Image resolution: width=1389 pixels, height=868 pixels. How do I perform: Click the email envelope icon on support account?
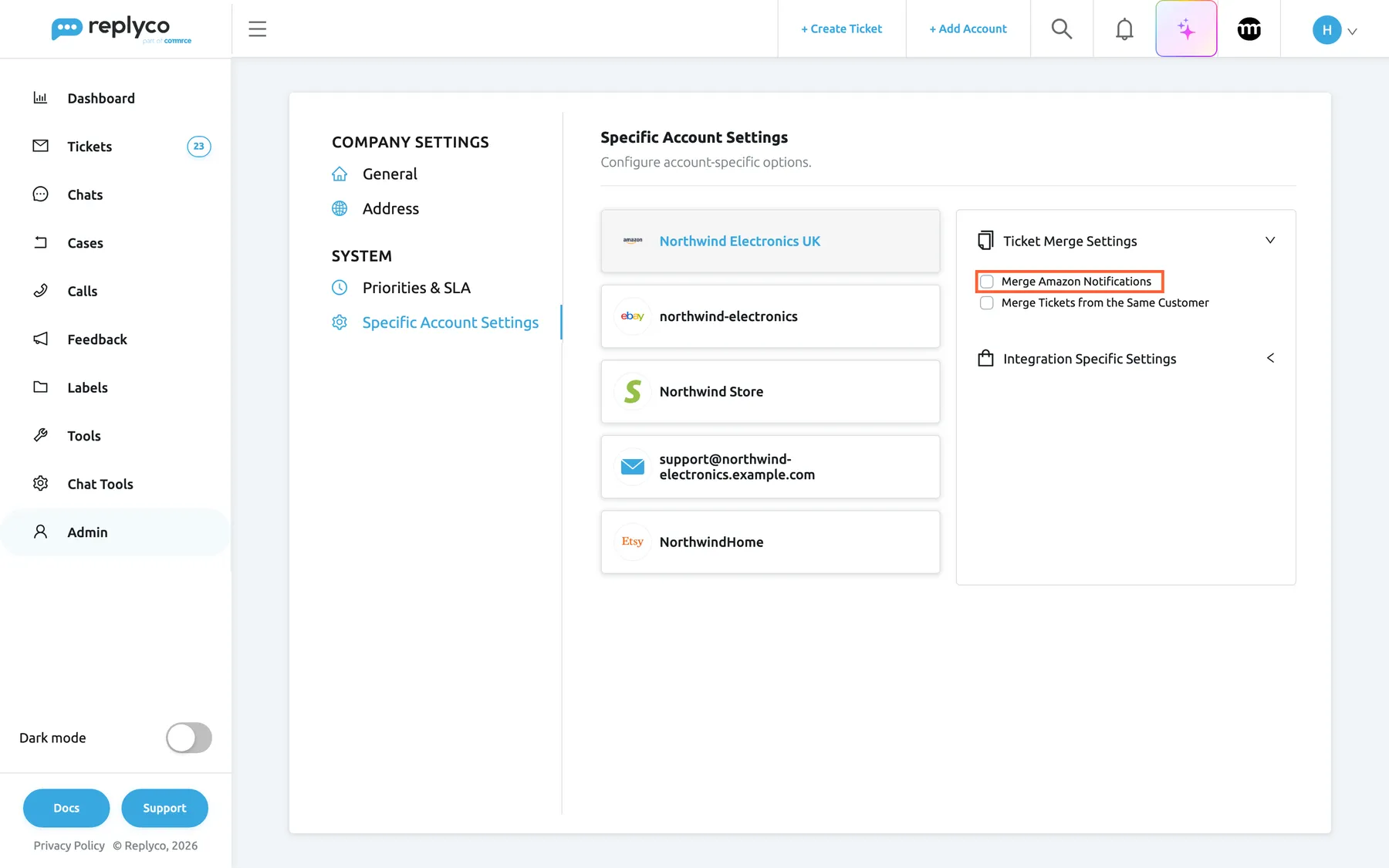[x=633, y=467]
